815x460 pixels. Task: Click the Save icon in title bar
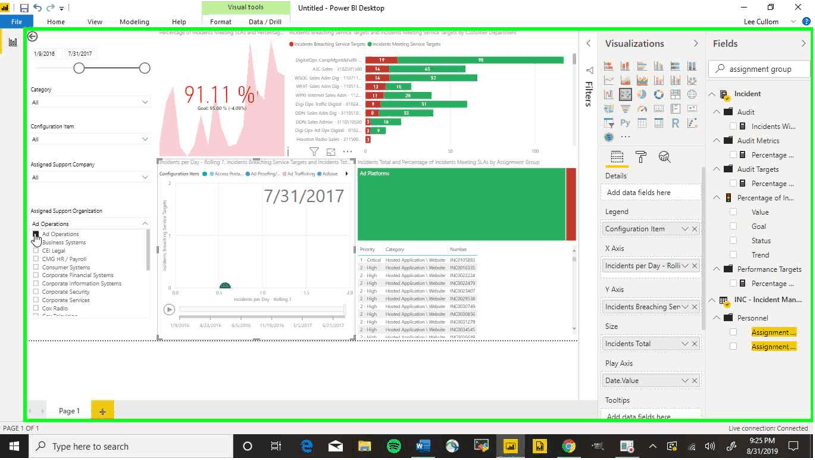click(x=24, y=7)
